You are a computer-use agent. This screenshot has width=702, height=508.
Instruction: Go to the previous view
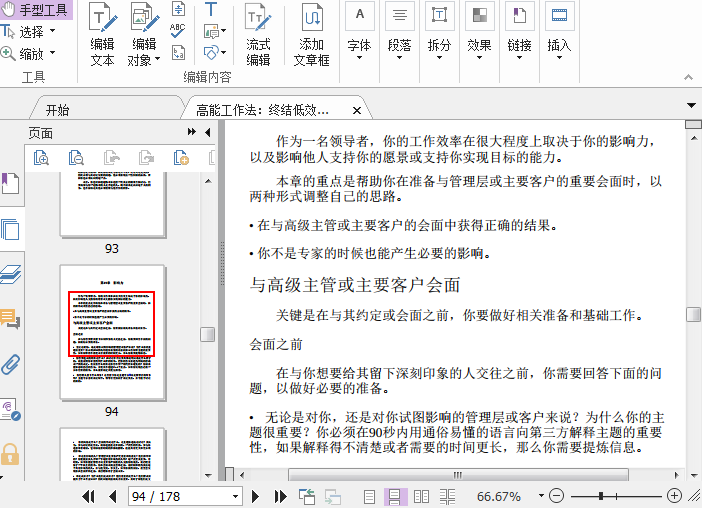coord(307,496)
